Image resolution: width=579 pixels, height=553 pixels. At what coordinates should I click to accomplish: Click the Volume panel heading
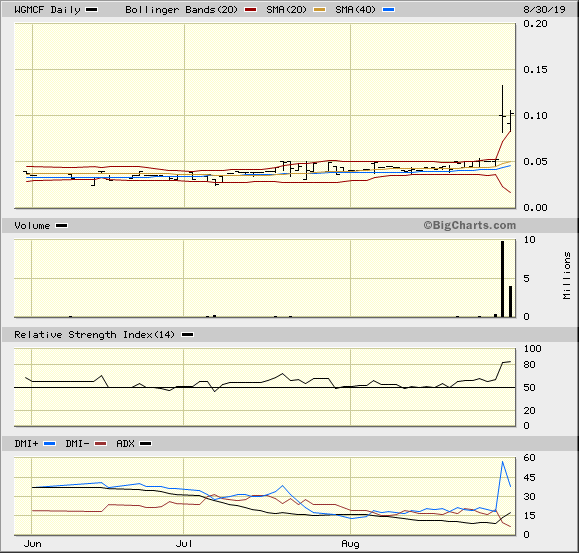point(32,226)
